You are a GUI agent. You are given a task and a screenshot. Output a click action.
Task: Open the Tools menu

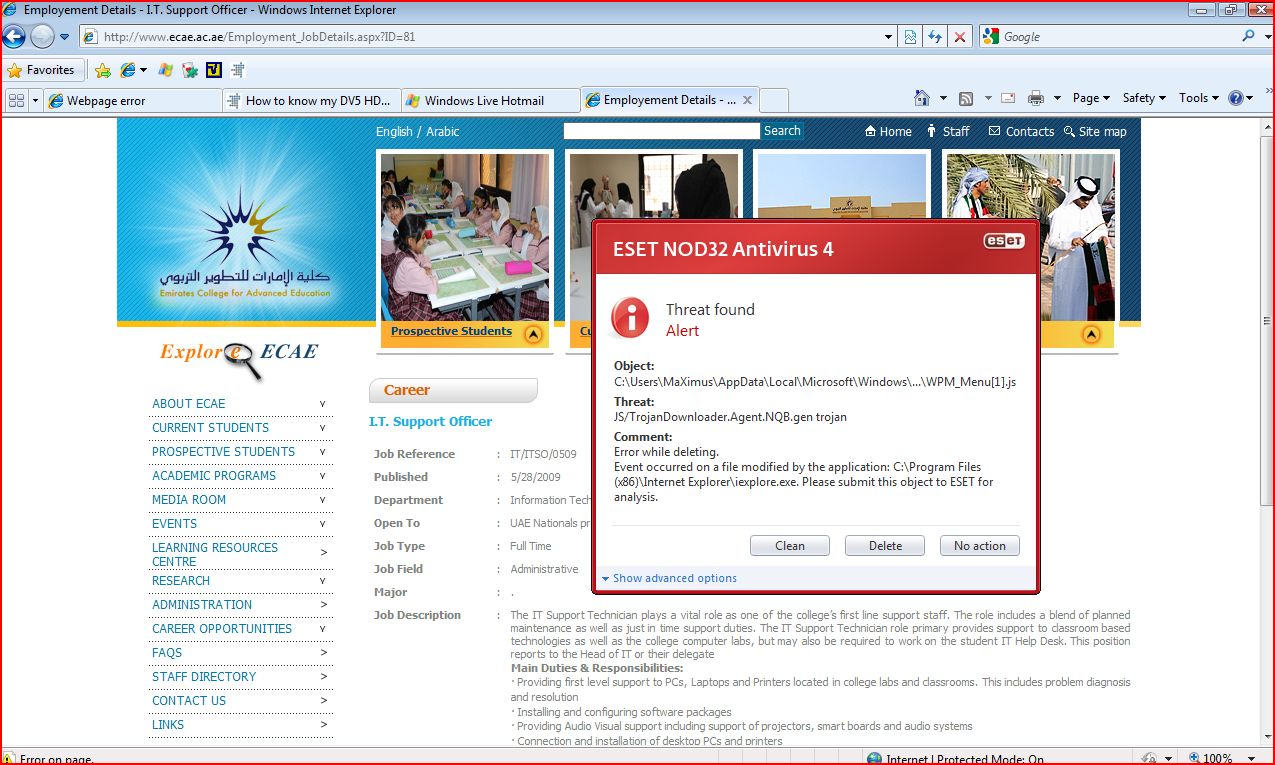(1199, 98)
